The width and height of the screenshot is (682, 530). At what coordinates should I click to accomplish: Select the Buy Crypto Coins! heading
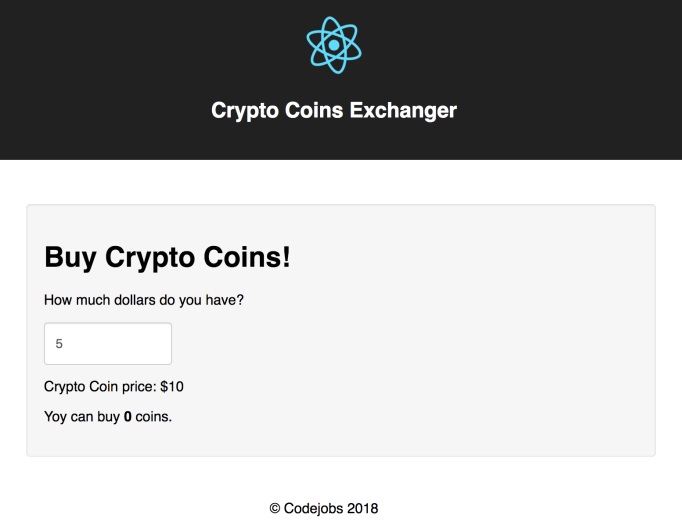click(167, 257)
